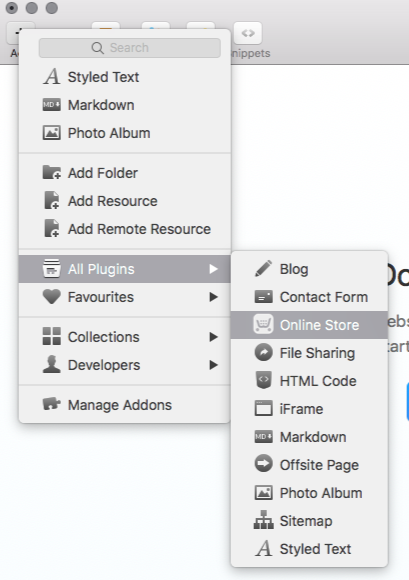Expand the Favourites submenu arrow

point(213,297)
